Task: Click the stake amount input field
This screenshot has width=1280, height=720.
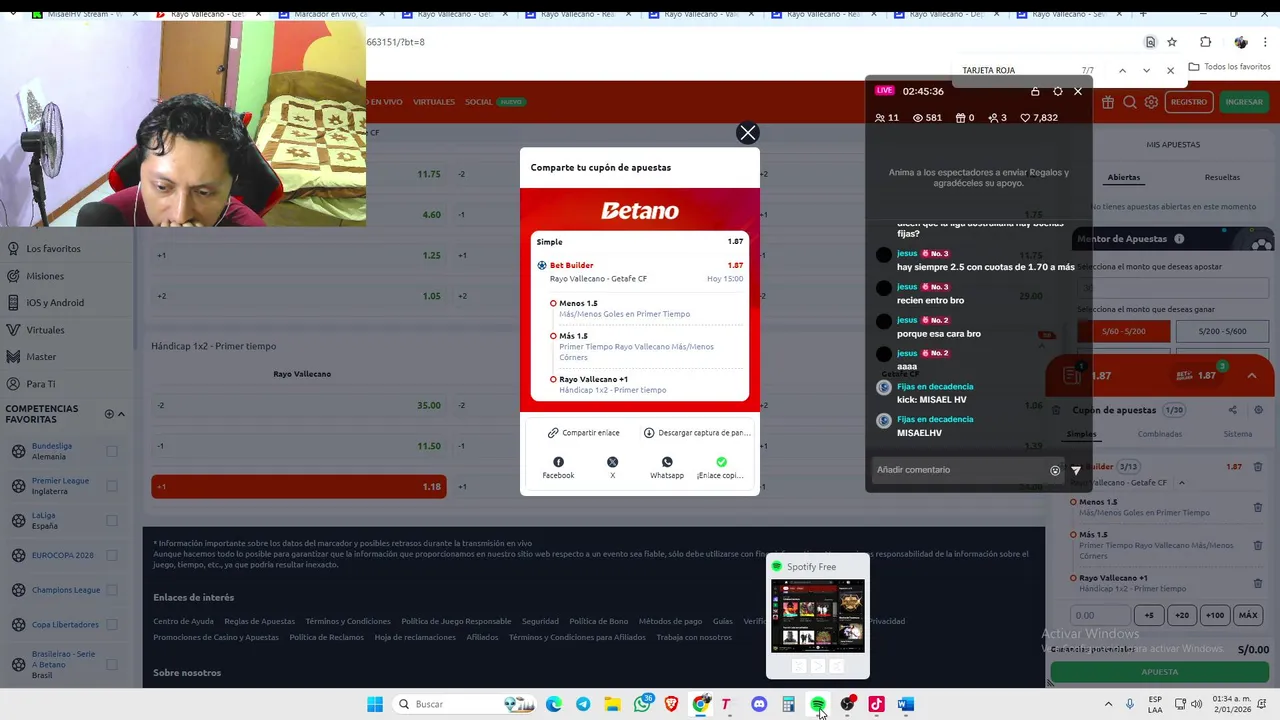Action: 1100,615
